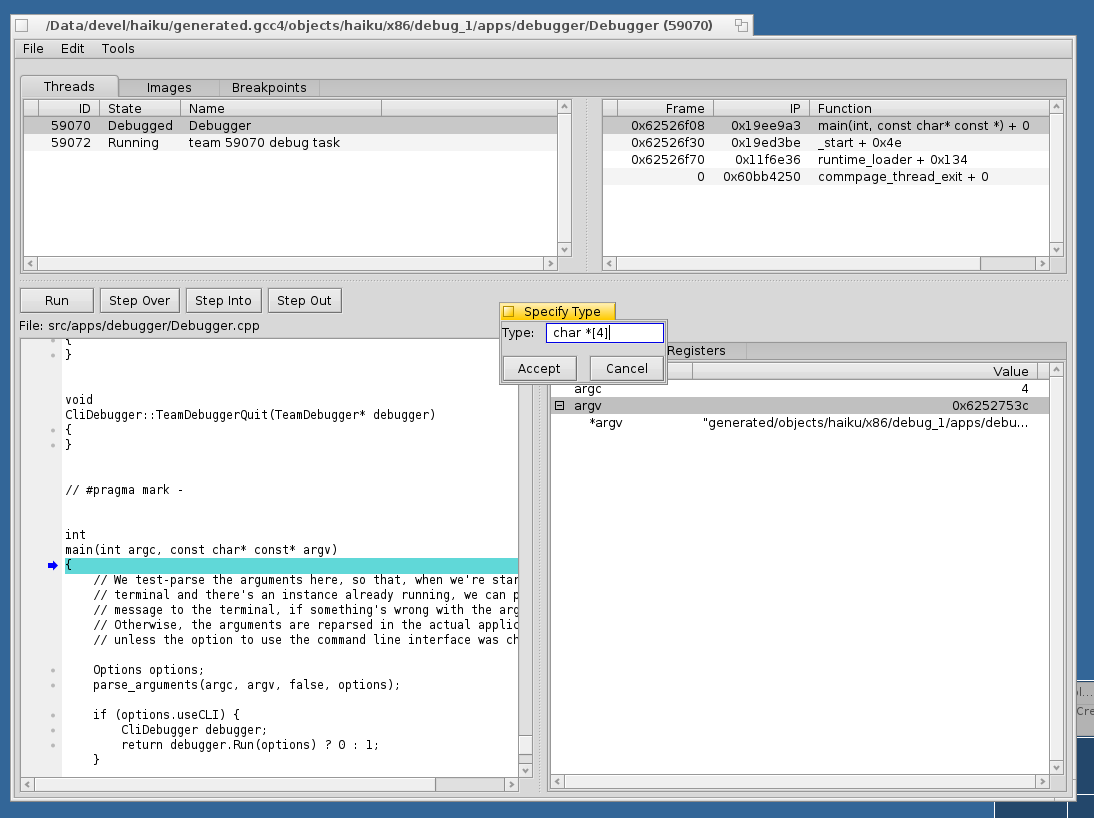Sort threads by State column header

click(x=140, y=108)
